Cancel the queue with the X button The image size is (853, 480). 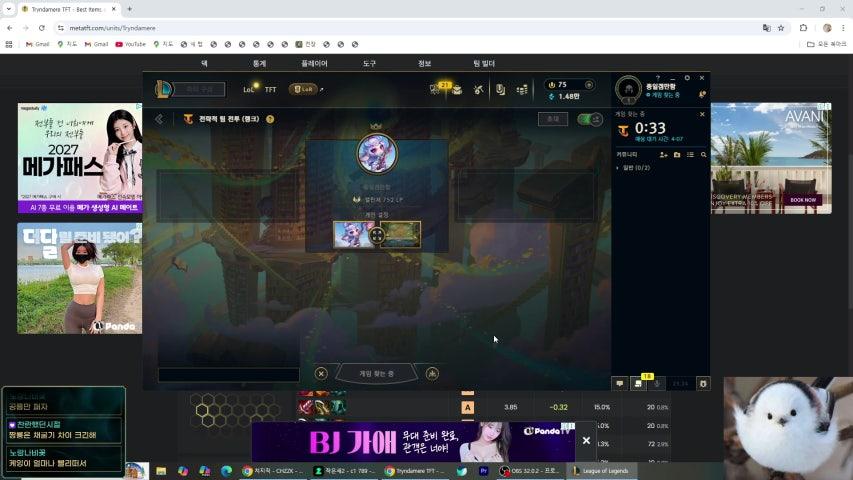pos(321,373)
